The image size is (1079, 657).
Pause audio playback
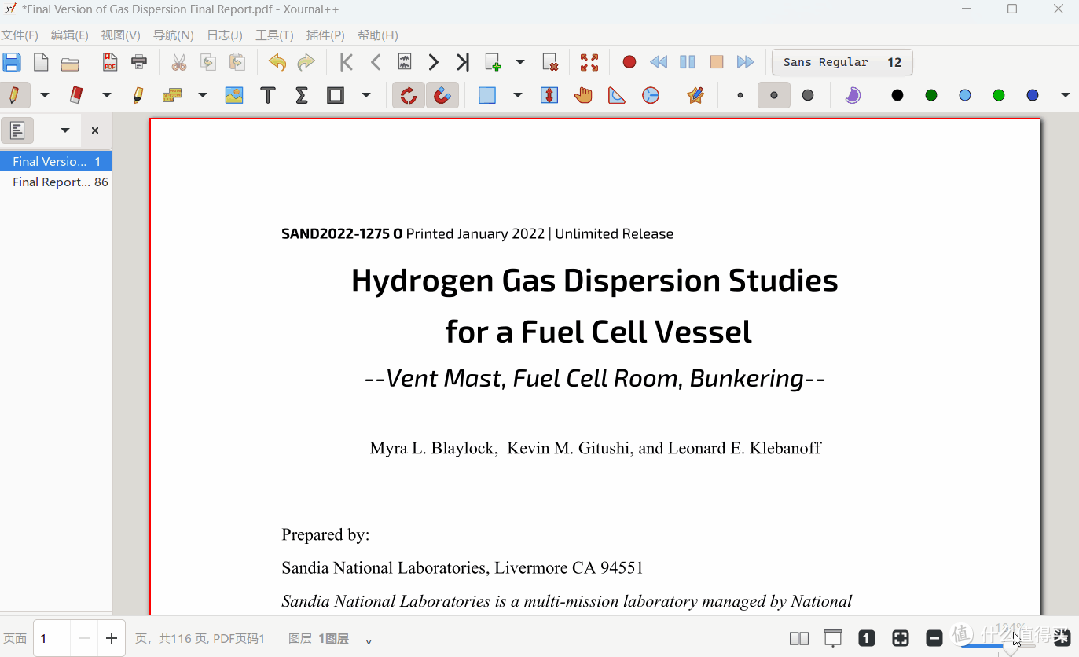click(x=687, y=62)
